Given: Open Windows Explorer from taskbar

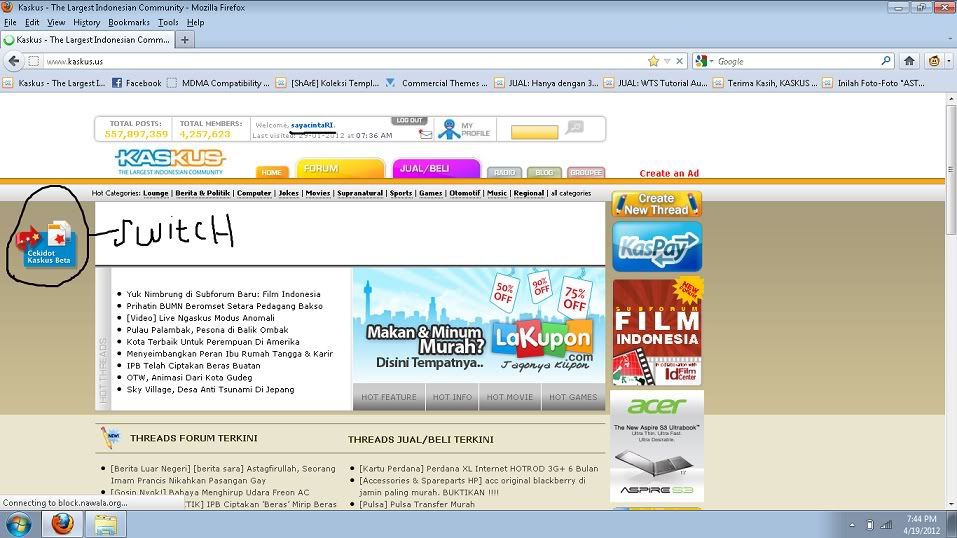Looking at the screenshot, I should tap(106, 524).
